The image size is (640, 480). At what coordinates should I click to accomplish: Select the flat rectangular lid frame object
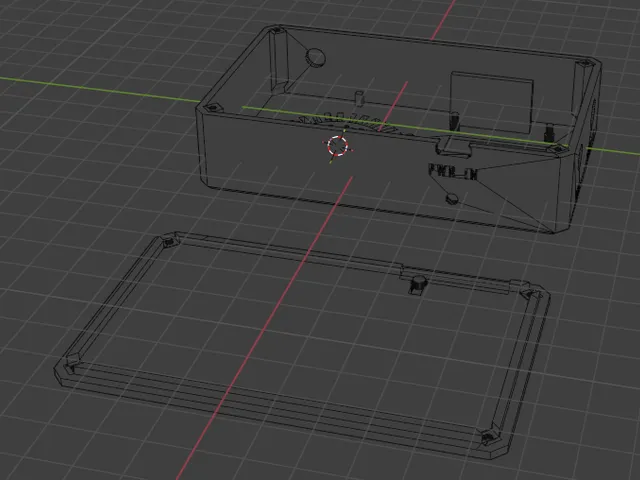pyautogui.click(x=302, y=345)
